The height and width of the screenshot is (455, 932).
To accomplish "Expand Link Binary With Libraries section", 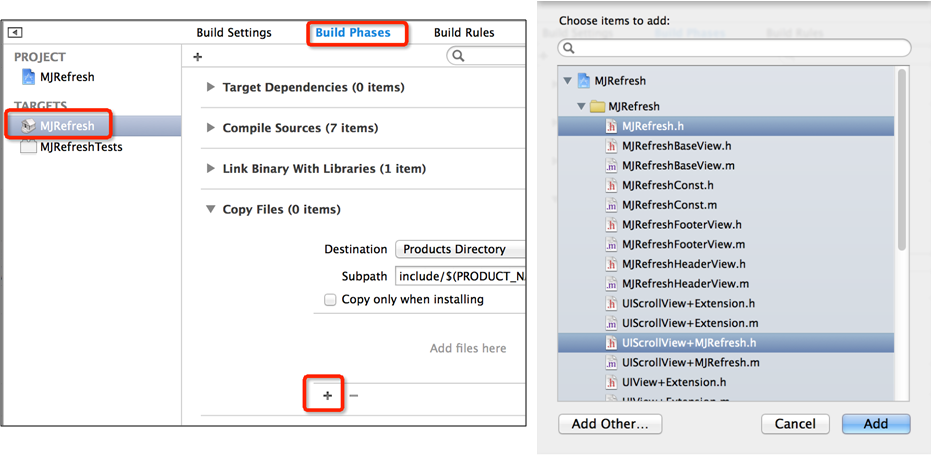I will [x=210, y=168].
